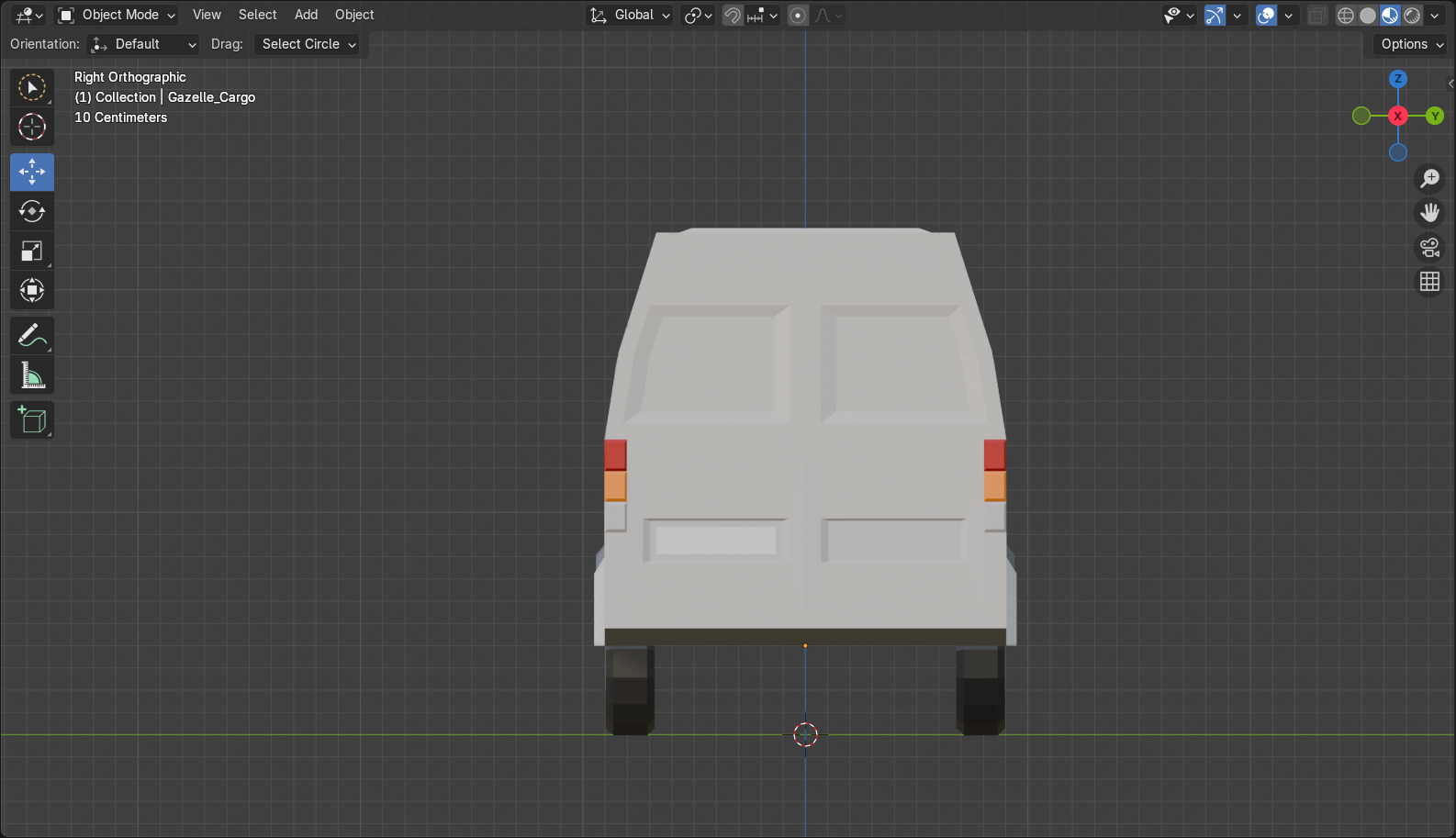1456x838 pixels.
Task: Click the '10 Centimeters' grid scale text
Action: point(121,117)
